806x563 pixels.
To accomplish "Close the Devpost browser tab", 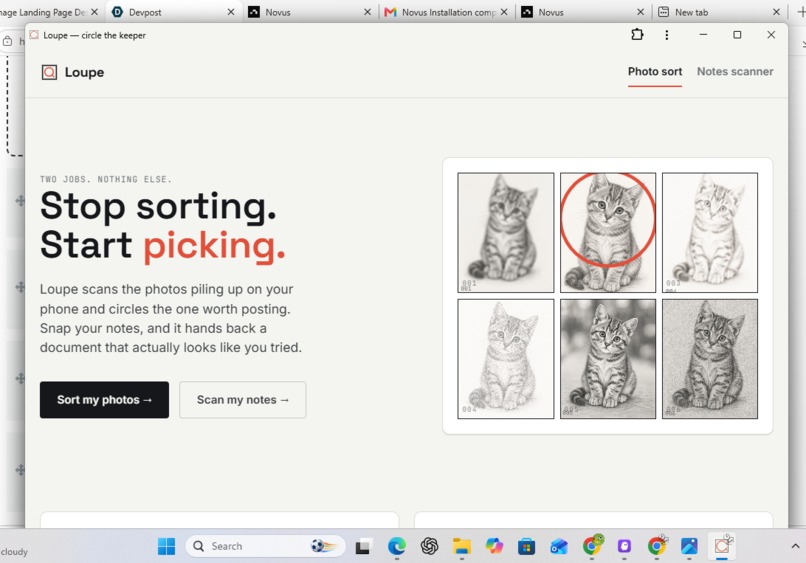I will click(x=231, y=12).
